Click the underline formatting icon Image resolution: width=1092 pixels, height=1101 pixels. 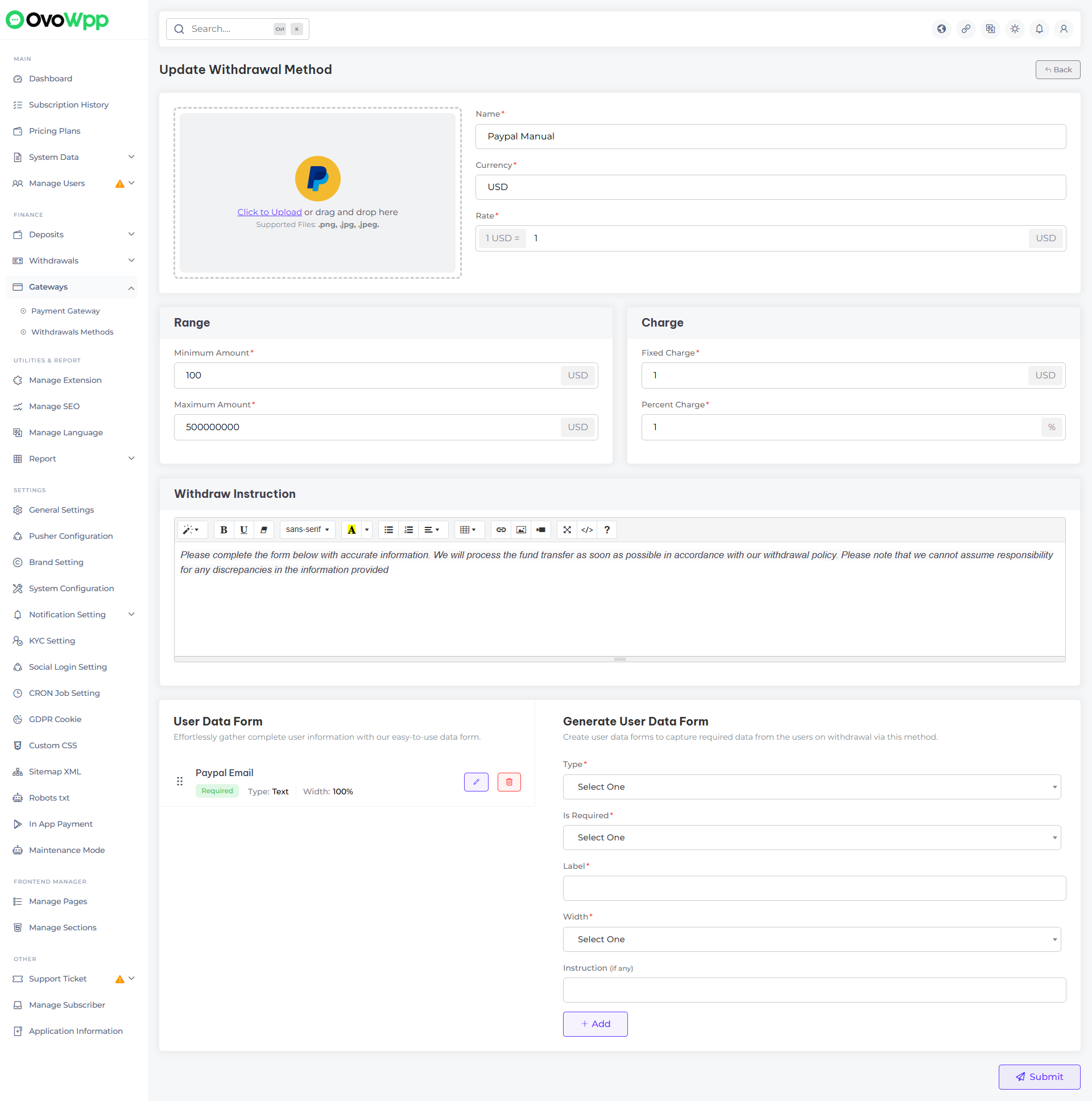tap(244, 529)
